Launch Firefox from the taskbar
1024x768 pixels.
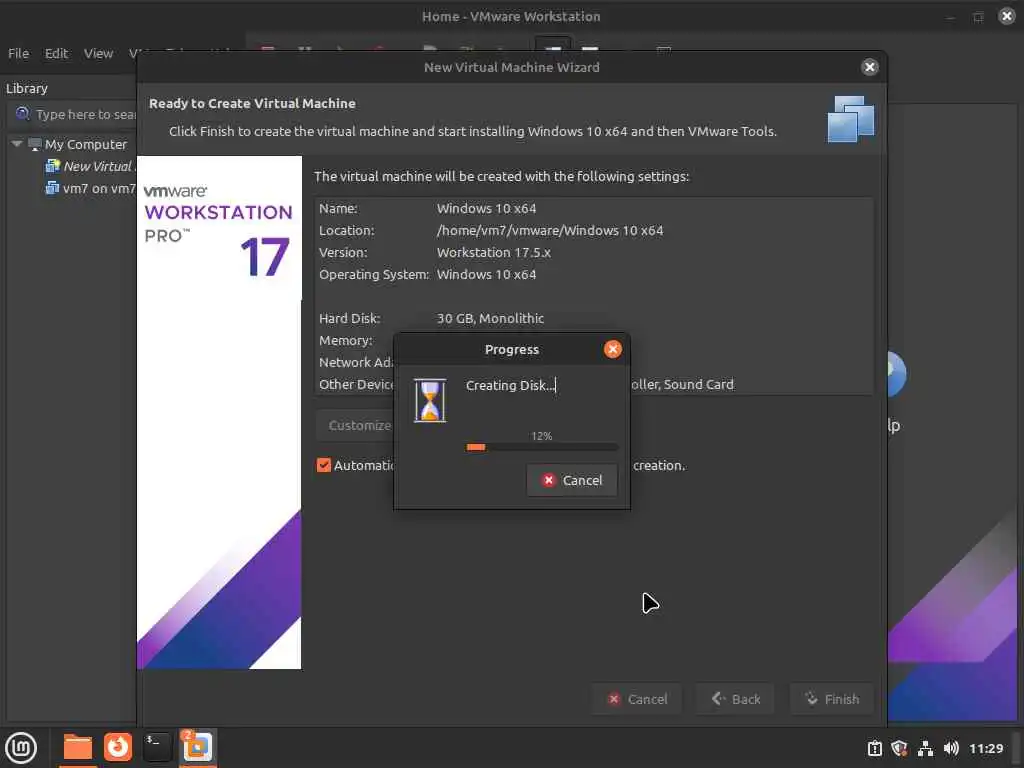(118, 747)
